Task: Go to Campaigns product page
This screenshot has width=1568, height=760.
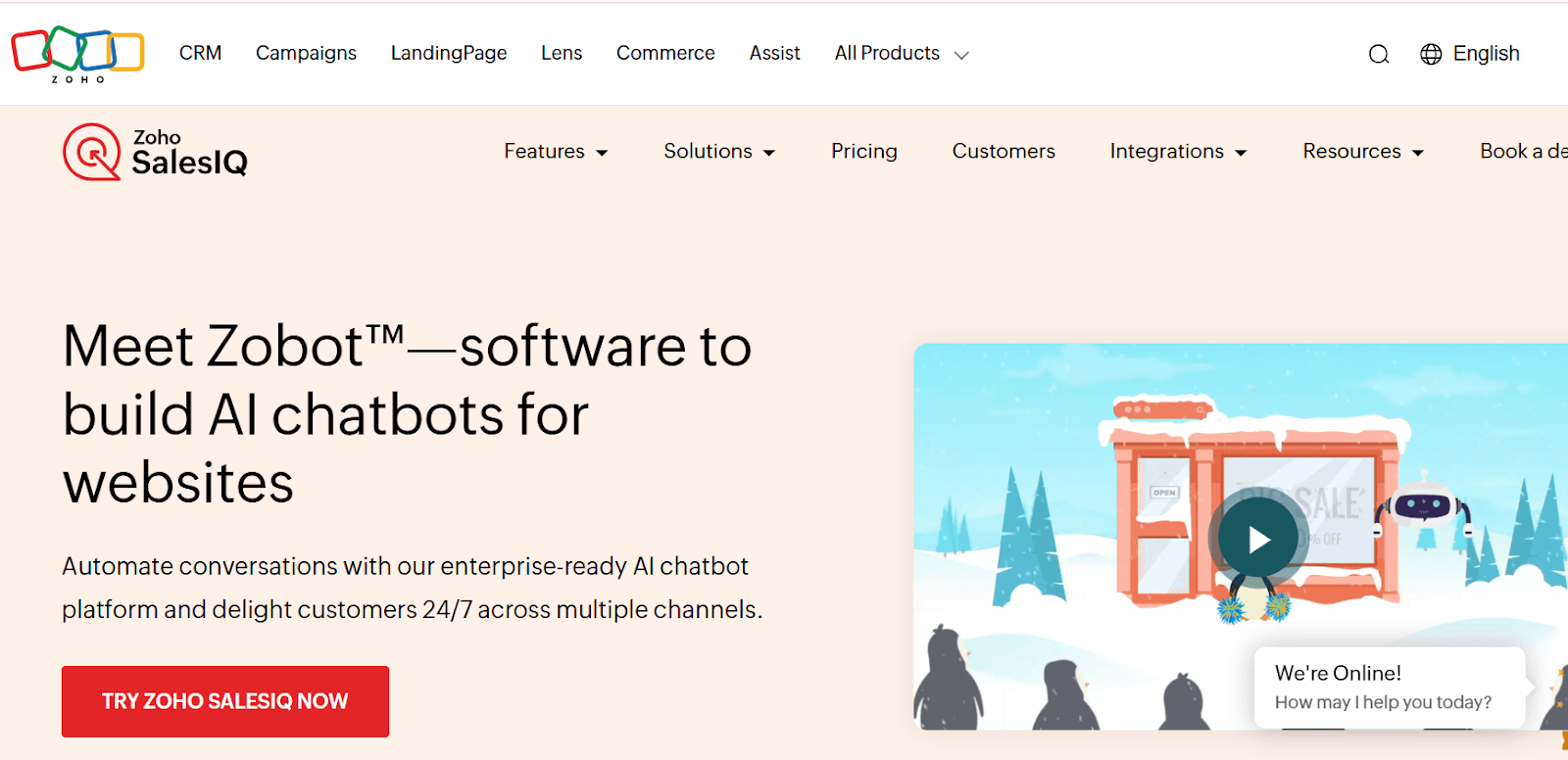Action: click(306, 53)
